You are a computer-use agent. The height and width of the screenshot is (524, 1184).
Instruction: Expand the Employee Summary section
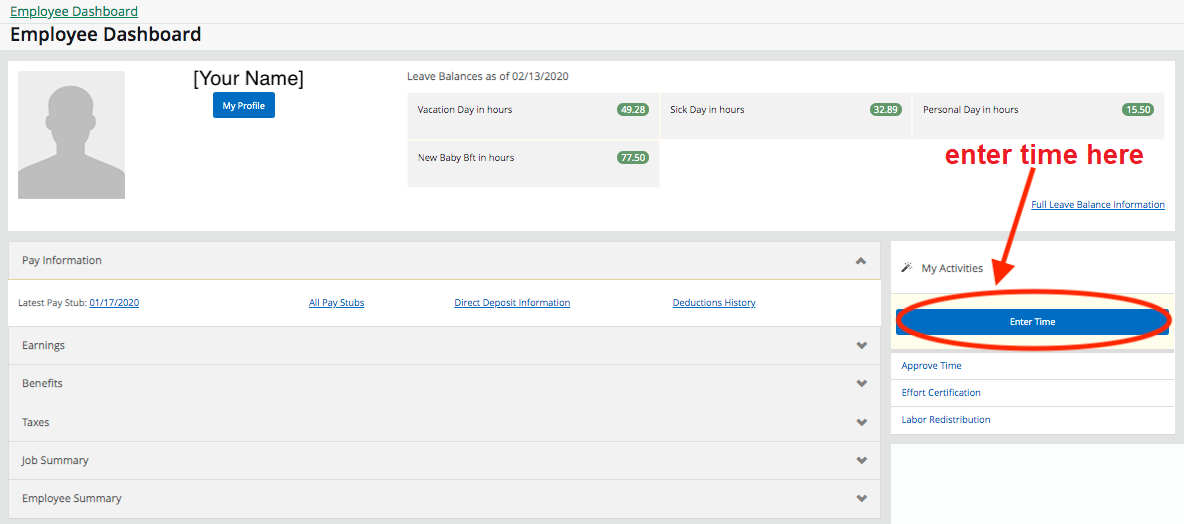coord(860,499)
